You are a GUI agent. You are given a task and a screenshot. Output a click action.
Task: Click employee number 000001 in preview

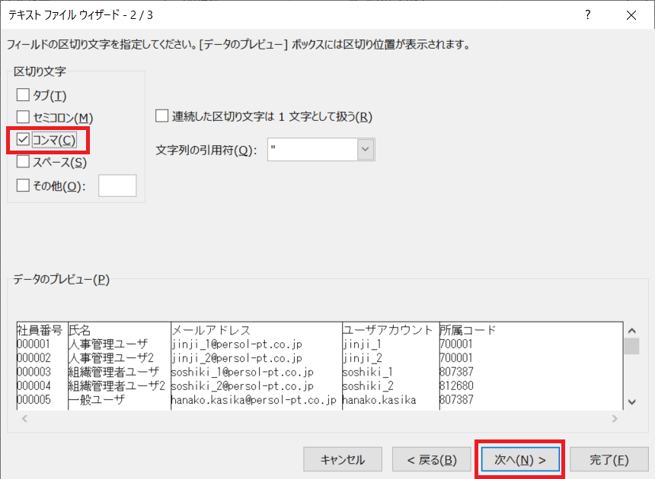click(x=34, y=344)
